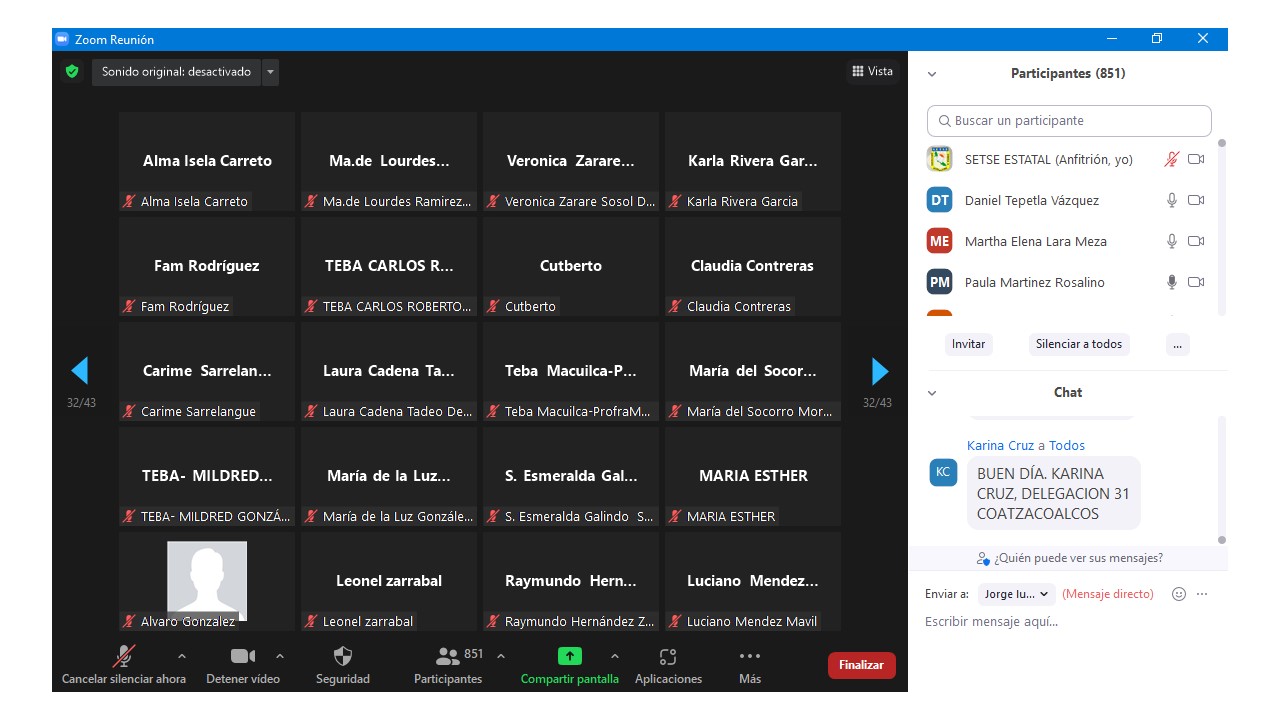The width and height of the screenshot is (1280, 720).
Task: Expand video options caret next to Detener vídeo
Action: point(280,656)
